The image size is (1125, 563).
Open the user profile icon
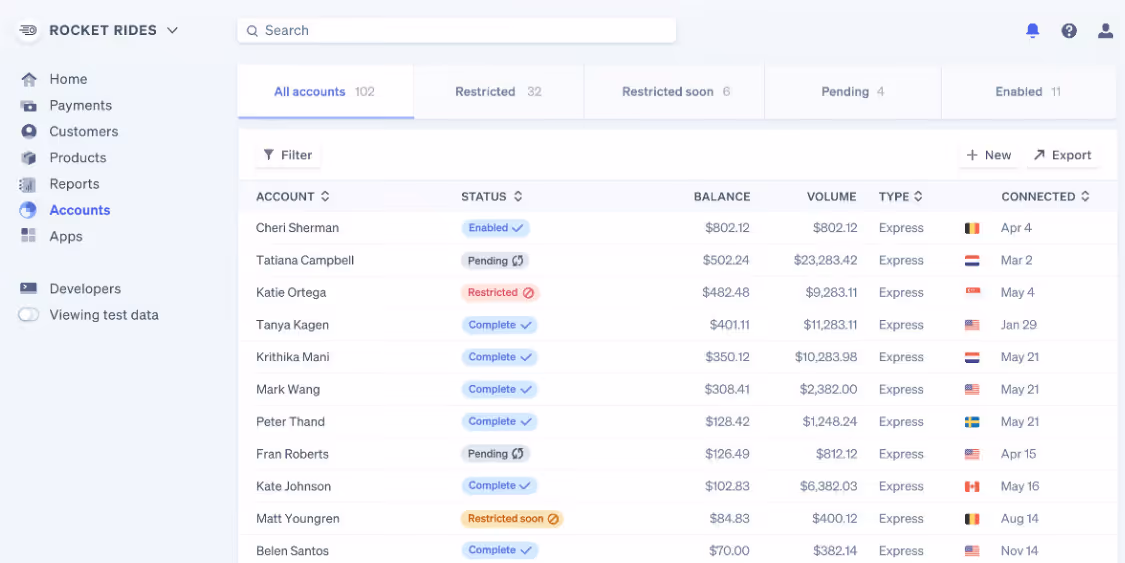[x=1106, y=31]
